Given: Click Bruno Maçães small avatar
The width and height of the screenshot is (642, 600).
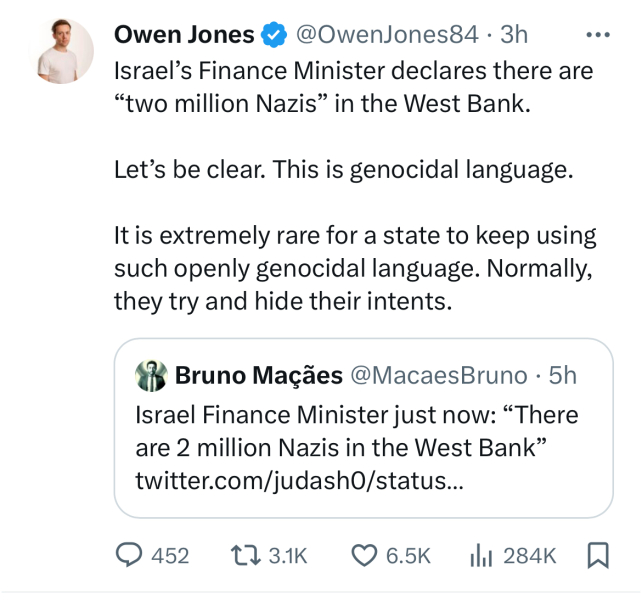Looking at the screenshot, I should pyautogui.click(x=152, y=376).
